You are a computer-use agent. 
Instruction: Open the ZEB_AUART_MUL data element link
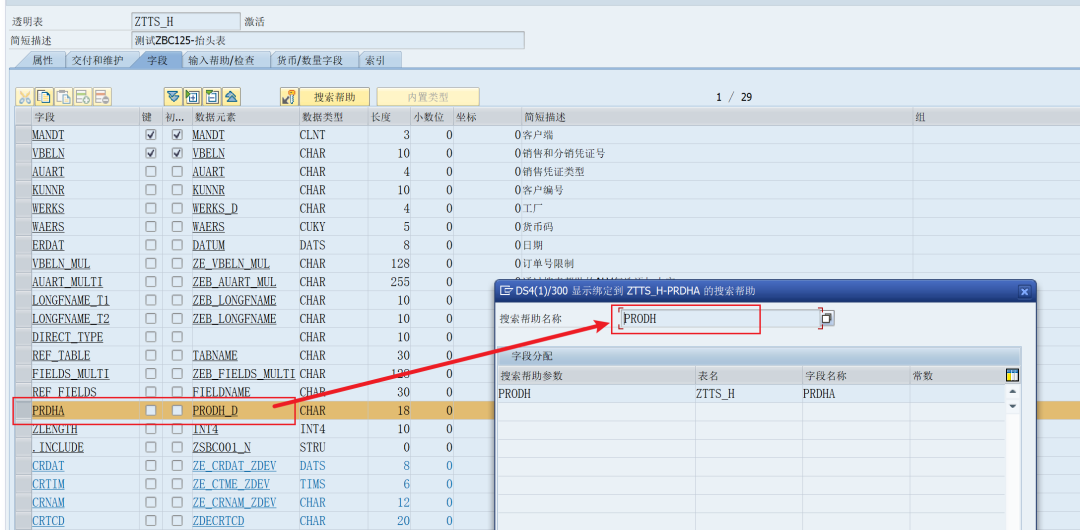coord(234,282)
